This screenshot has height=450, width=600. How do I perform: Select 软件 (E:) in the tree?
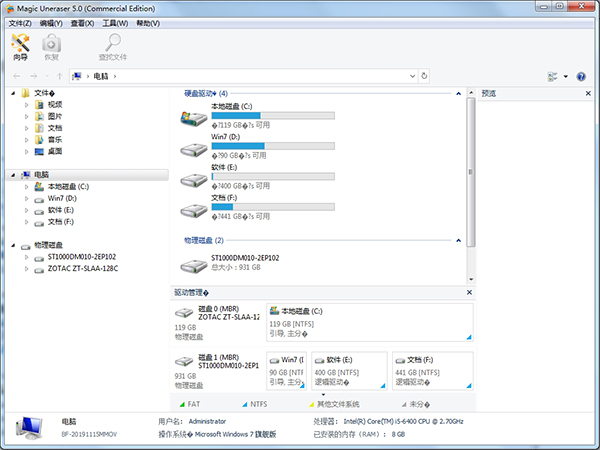coord(60,210)
